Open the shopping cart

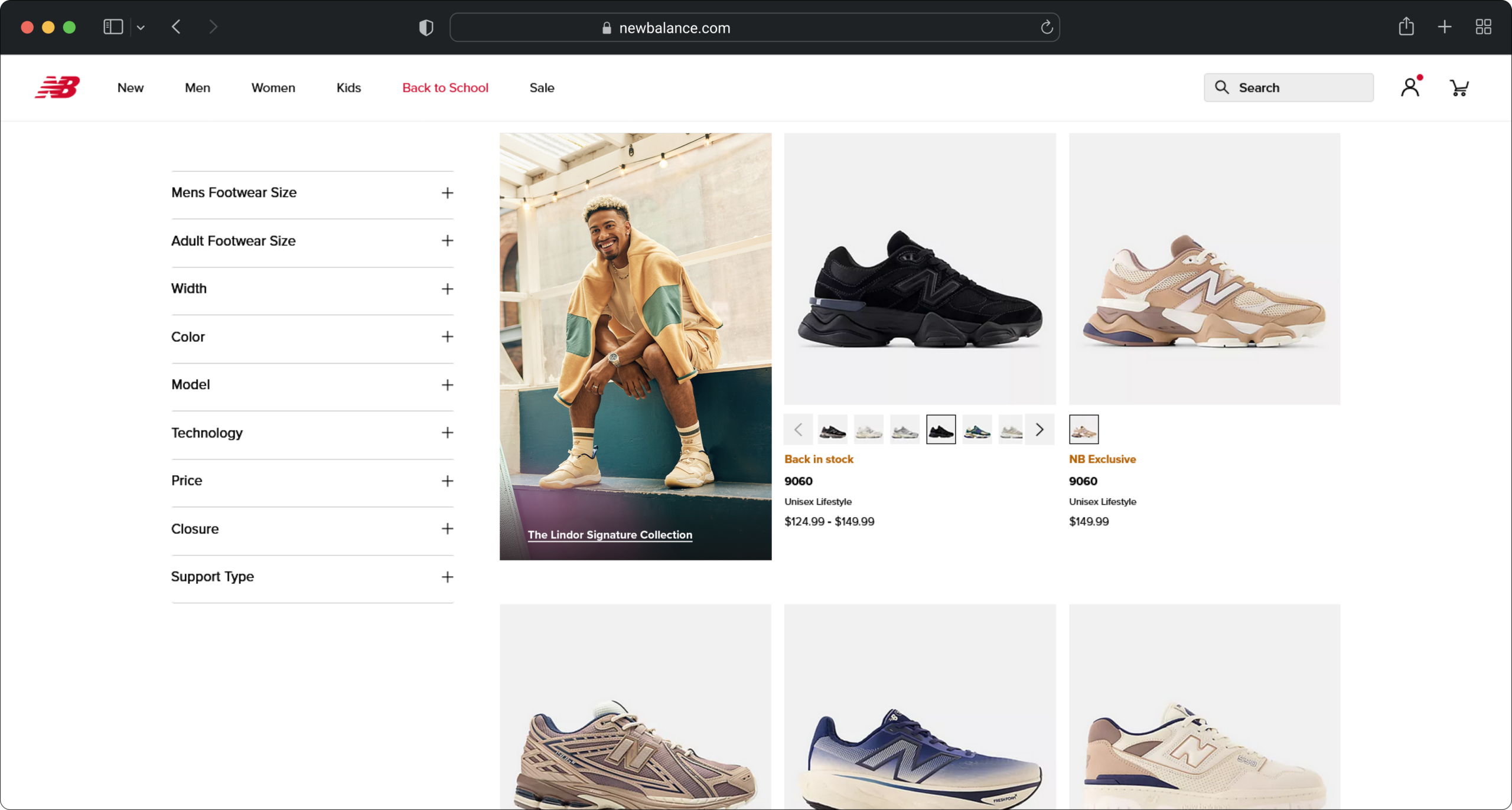(x=1459, y=88)
